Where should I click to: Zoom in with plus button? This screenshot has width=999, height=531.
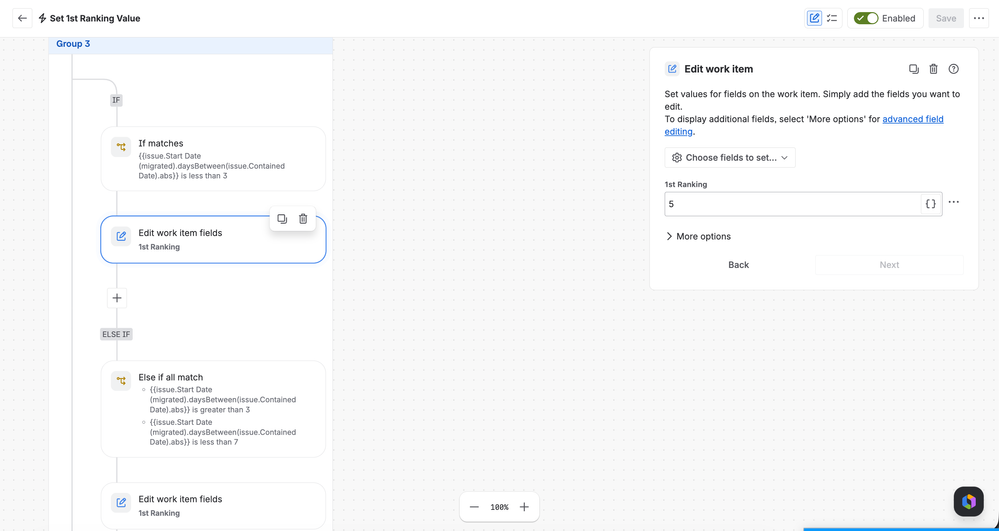(524, 507)
